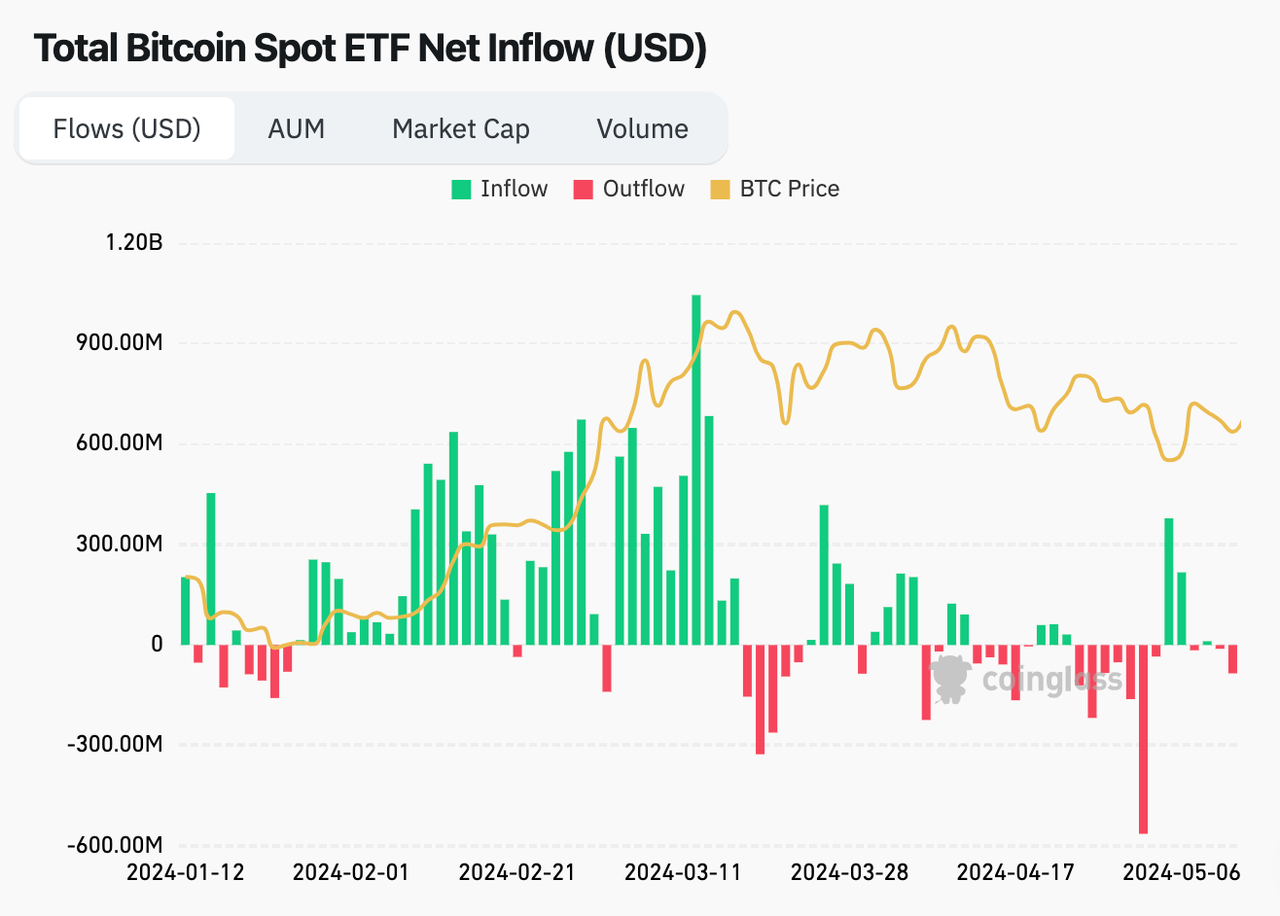Image resolution: width=1280 pixels, height=916 pixels.
Task: Toggle the Inflow series in legend
Action: [x=500, y=189]
